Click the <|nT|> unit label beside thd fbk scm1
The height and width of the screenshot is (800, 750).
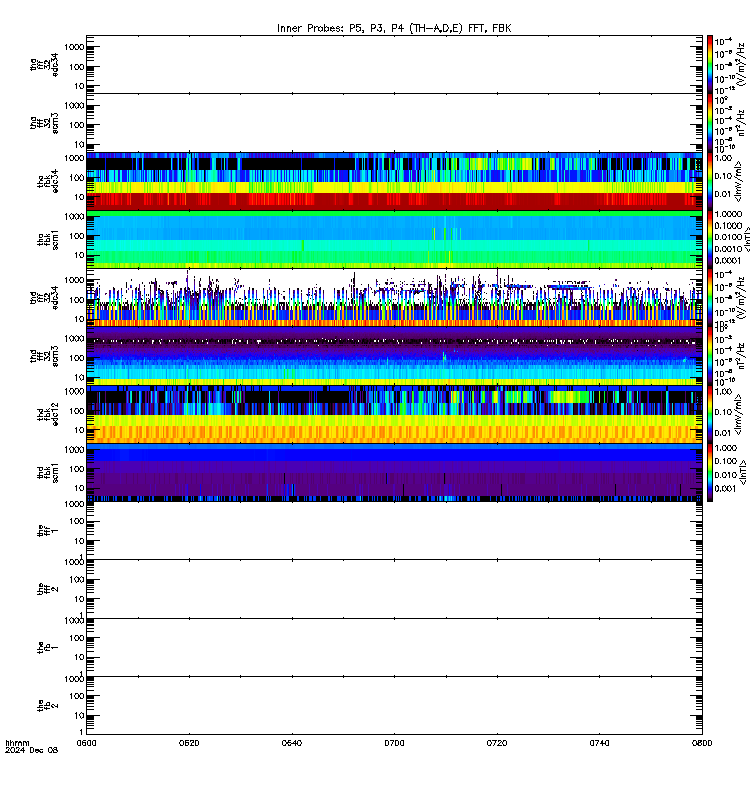pos(743,472)
